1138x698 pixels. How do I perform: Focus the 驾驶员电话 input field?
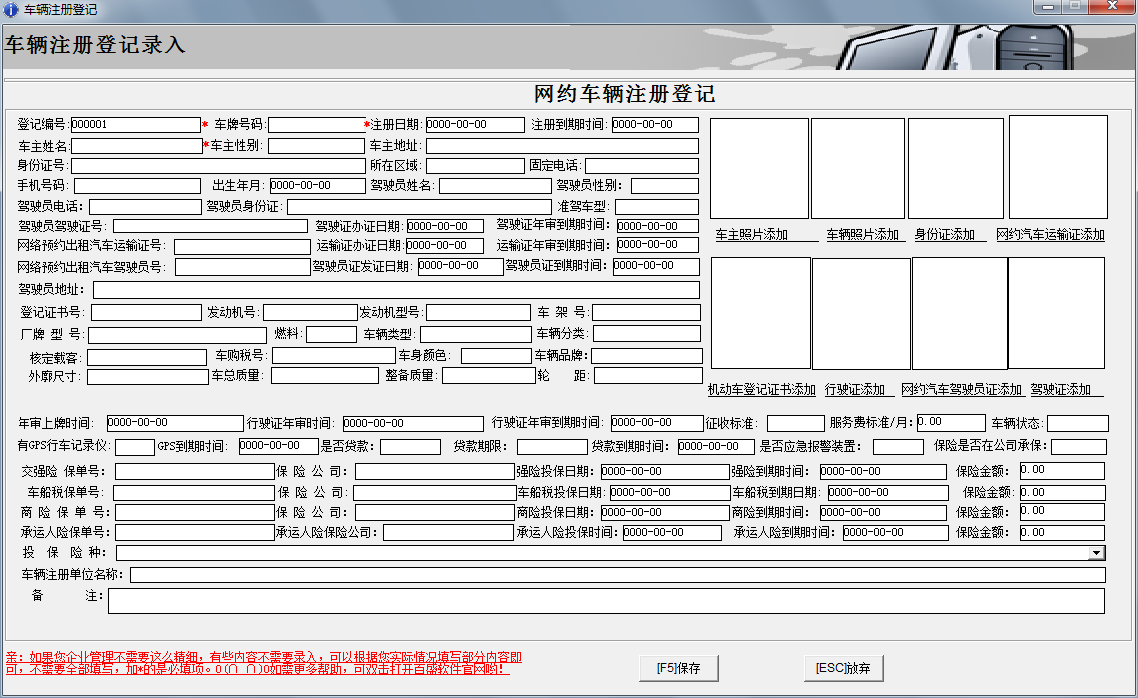click(145, 207)
